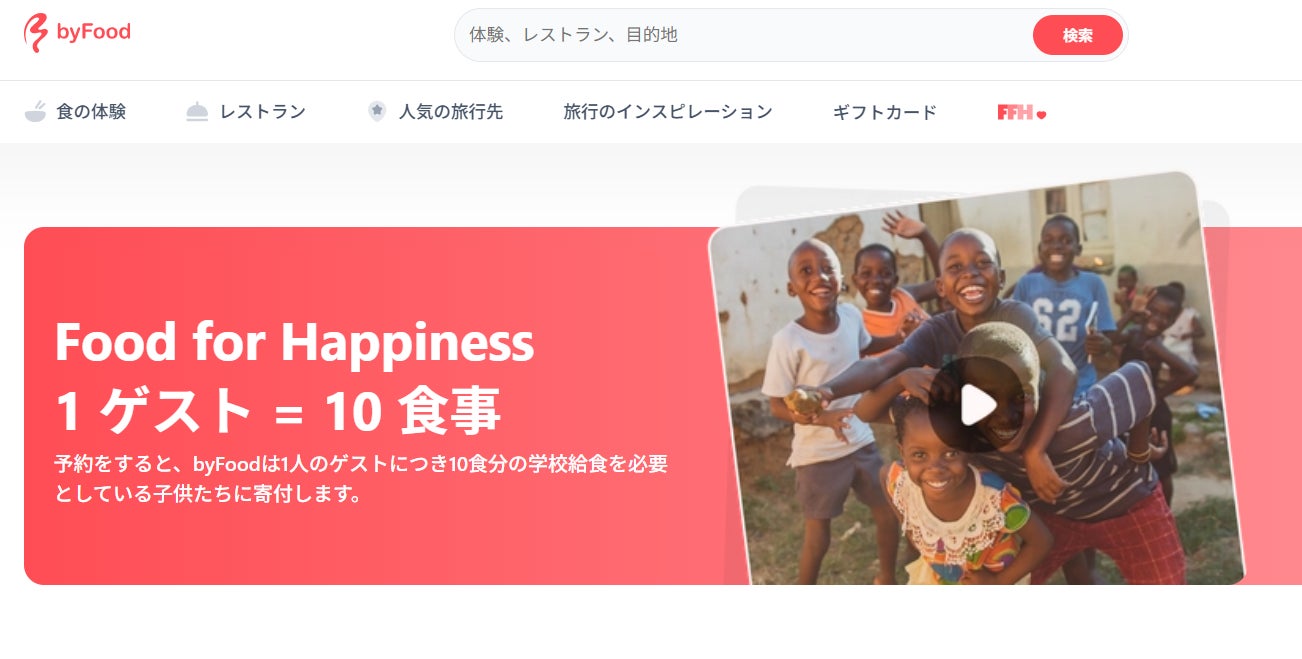
Task: Open the ギフトカード page
Action: 885,112
